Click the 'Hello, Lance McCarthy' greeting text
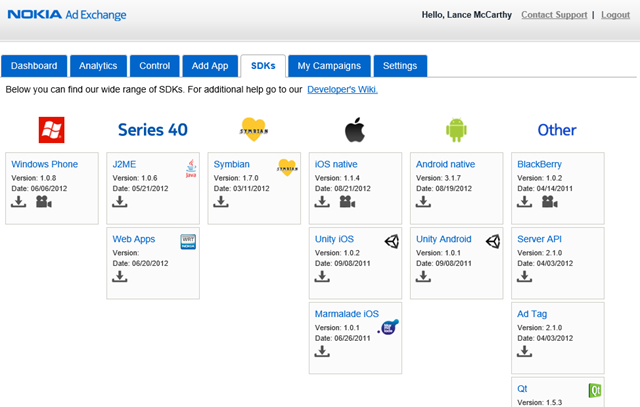This screenshot has width=640, height=407. pyautogui.click(x=467, y=15)
